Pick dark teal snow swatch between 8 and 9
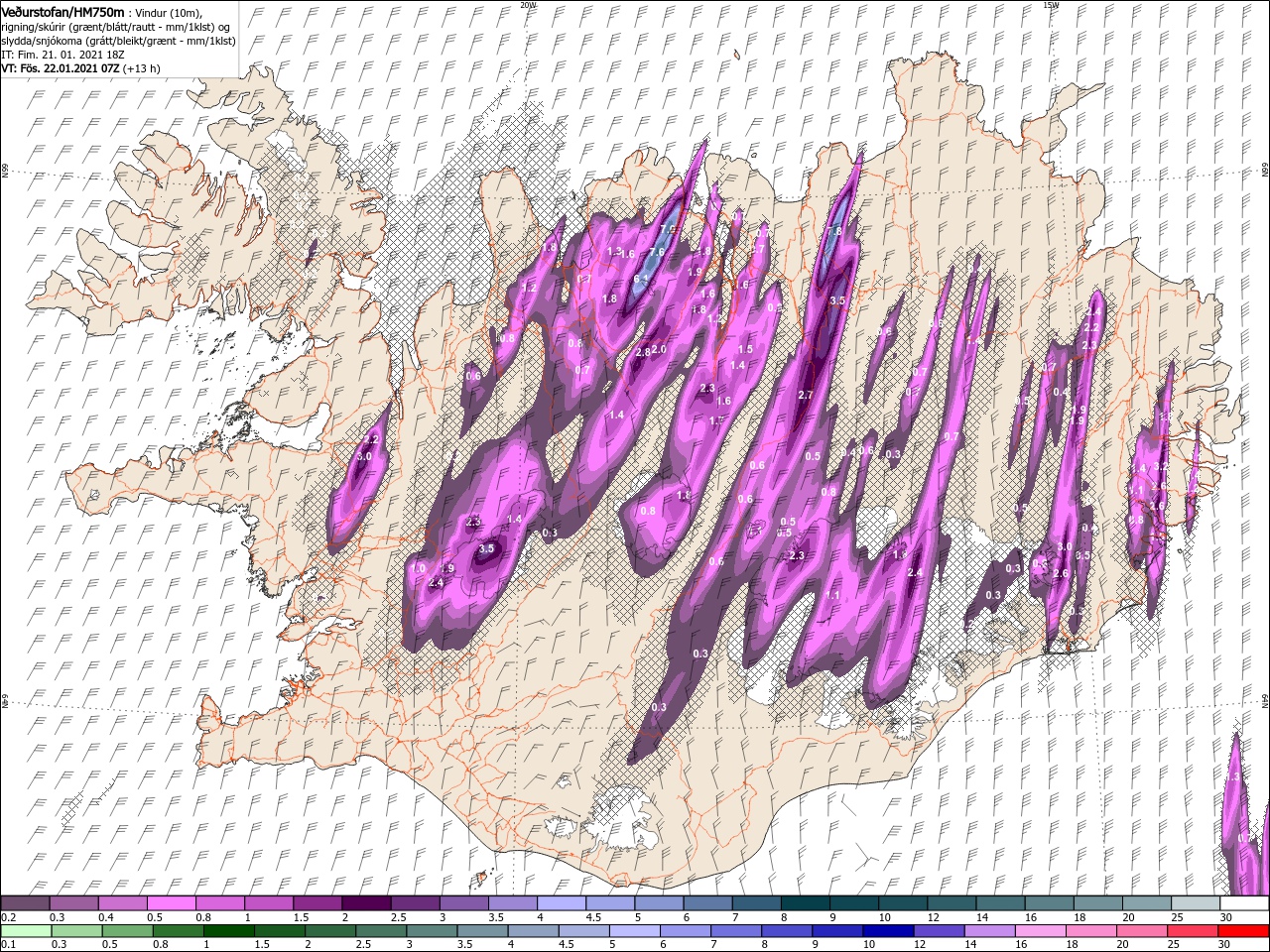The height and width of the screenshot is (952, 1270). click(804, 903)
